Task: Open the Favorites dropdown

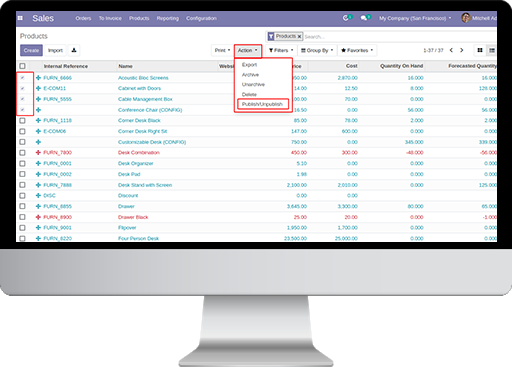Action: (357, 50)
